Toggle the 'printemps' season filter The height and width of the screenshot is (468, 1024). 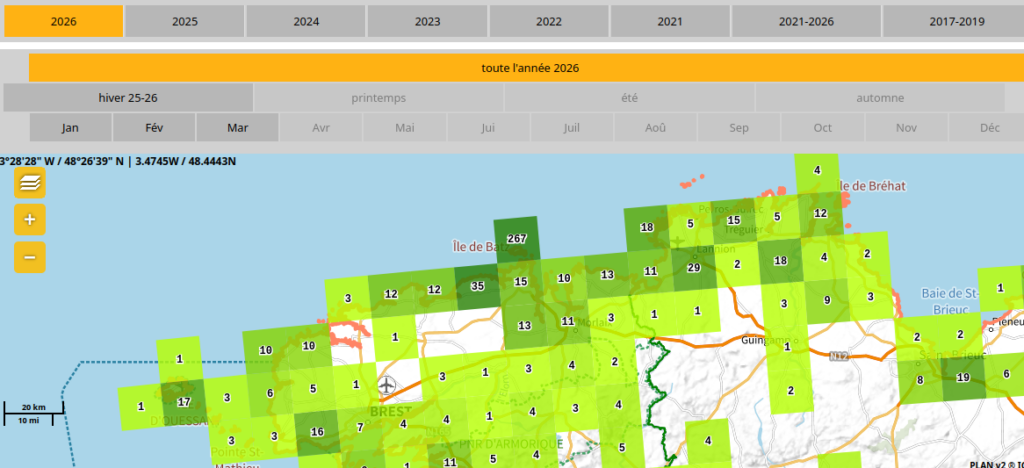pos(379,98)
